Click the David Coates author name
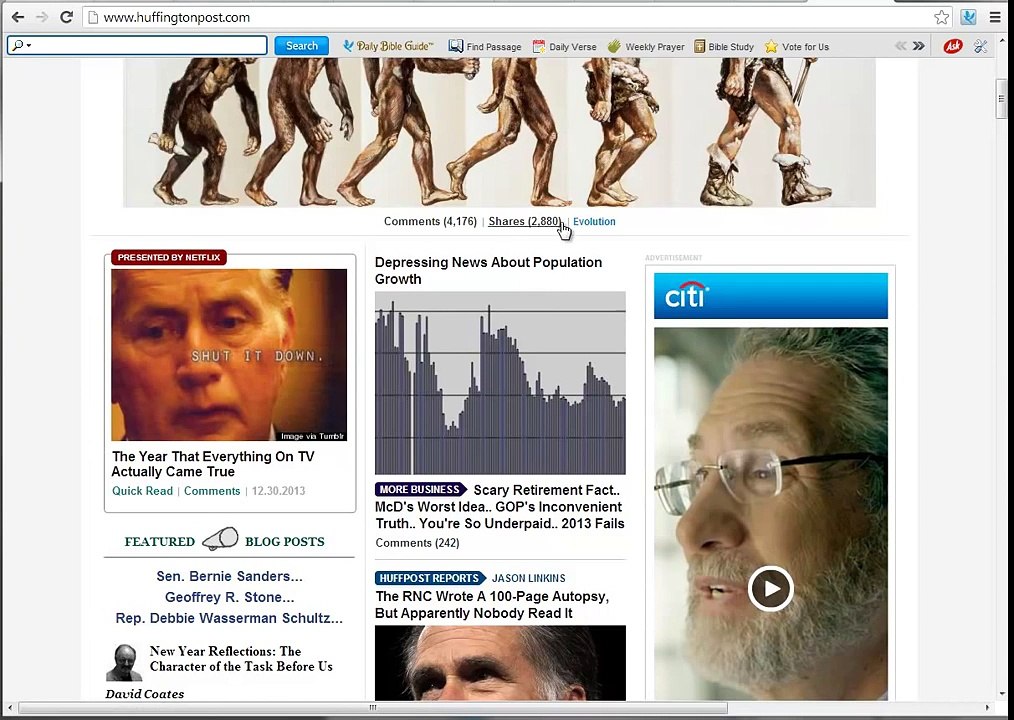This screenshot has height=720, width=1014. [145, 693]
